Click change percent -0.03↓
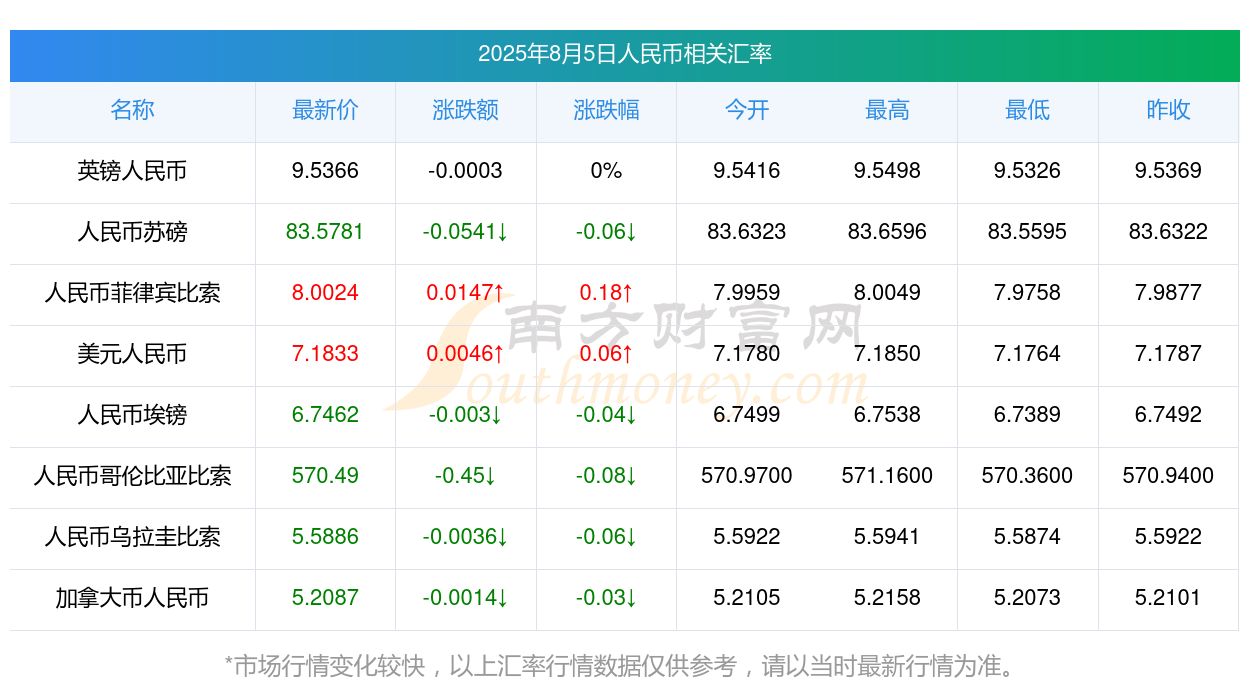Viewport: 1250px width, 698px height. (x=606, y=598)
